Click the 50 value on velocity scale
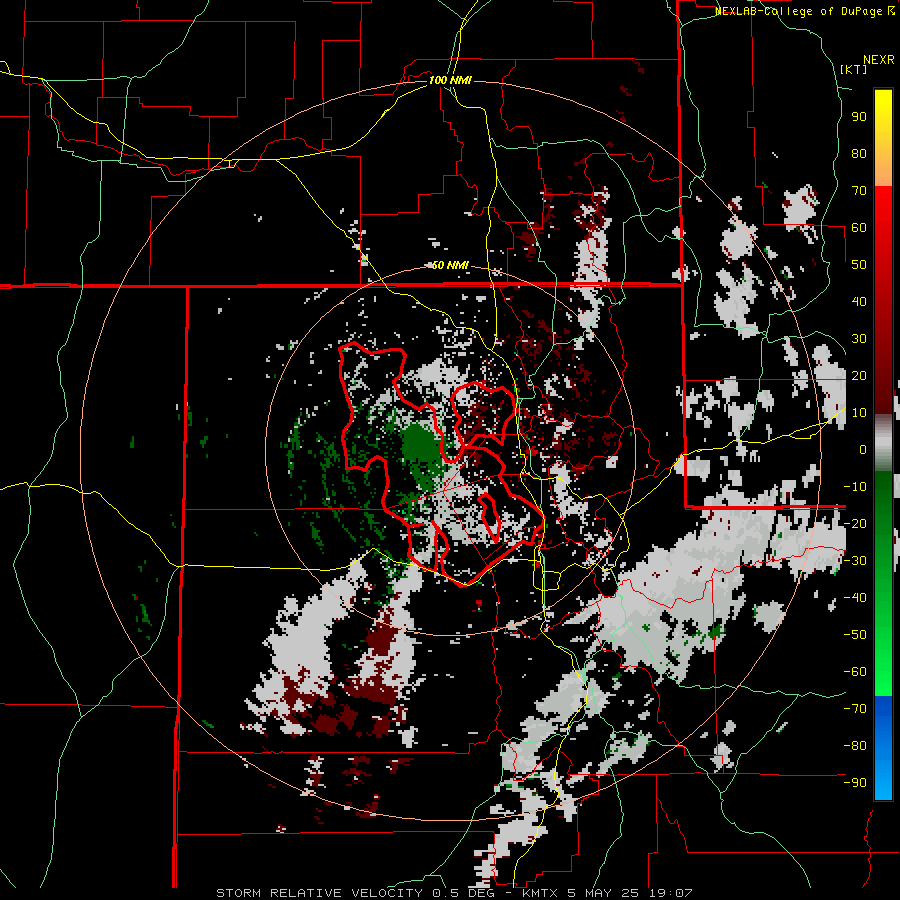This screenshot has height=900, width=900. (x=859, y=265)
